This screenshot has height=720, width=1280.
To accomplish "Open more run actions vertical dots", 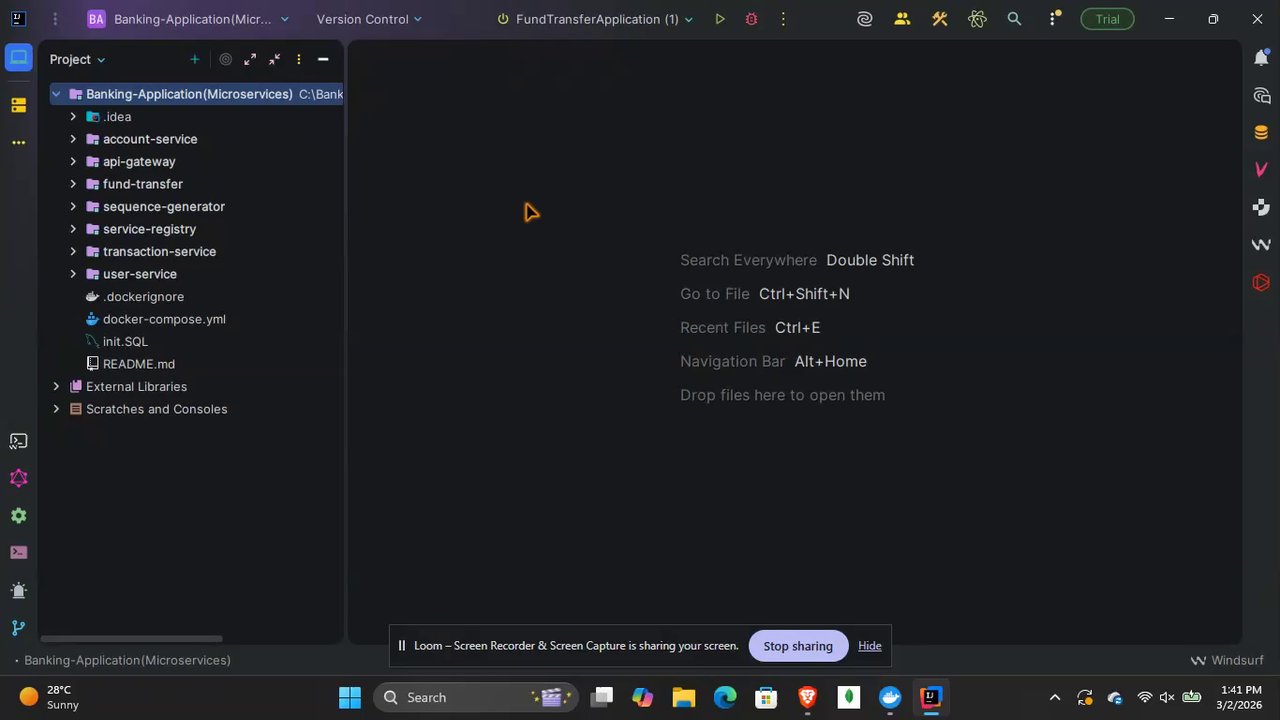I will (783, 19).
